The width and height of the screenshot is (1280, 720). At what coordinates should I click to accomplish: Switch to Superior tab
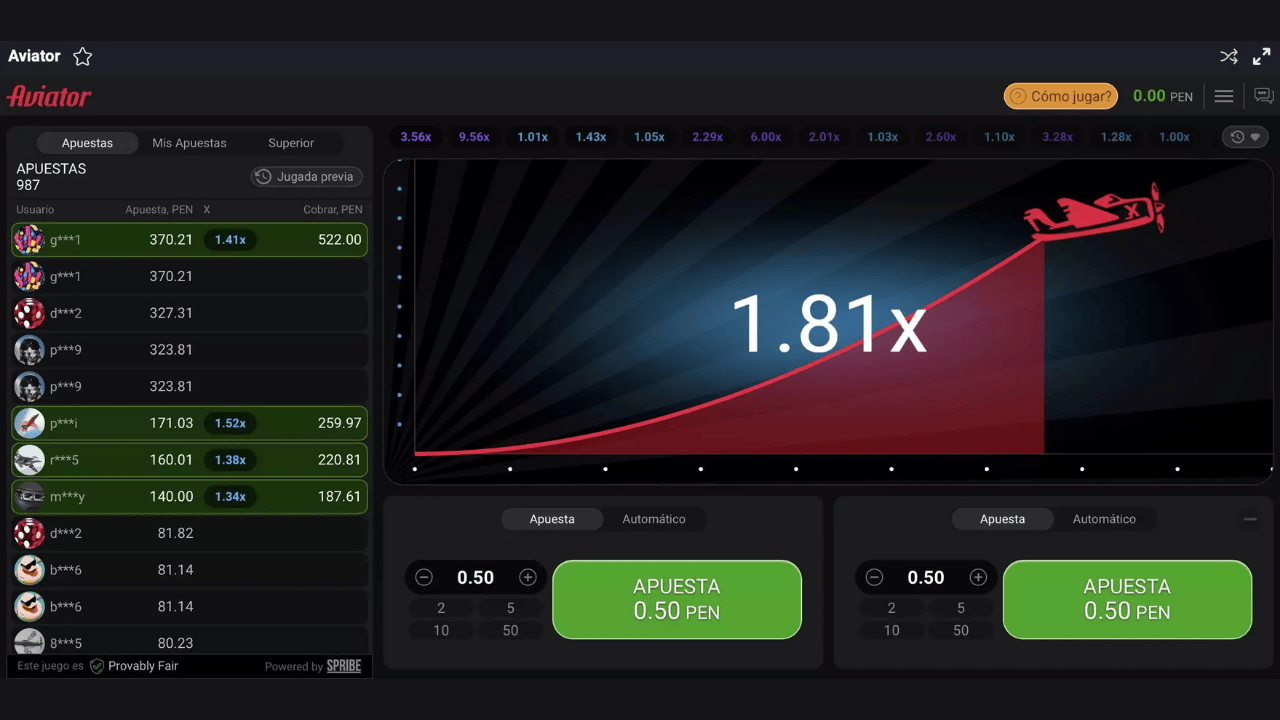pos(291,143)
